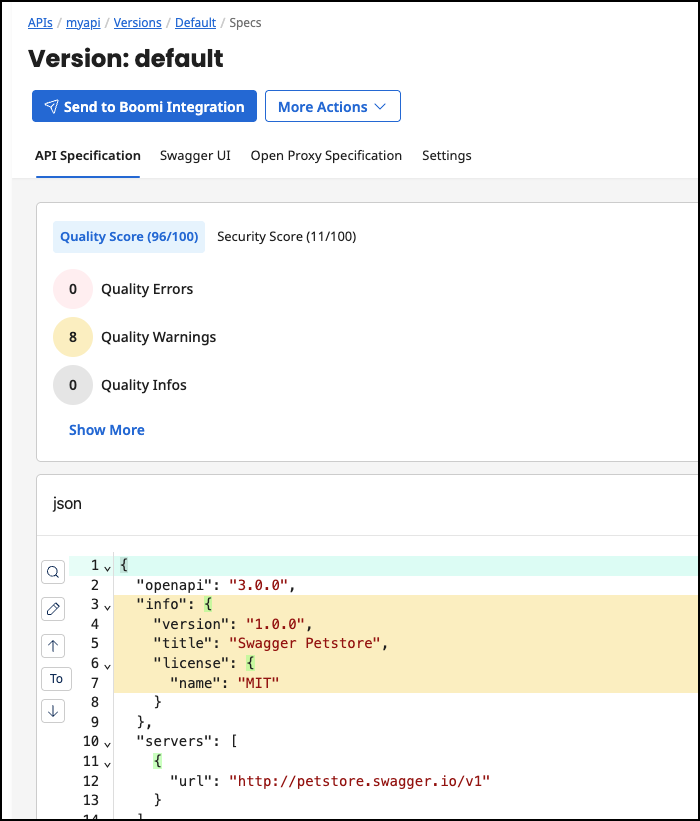Viewport: 700px width, 821px height.
Task: Click the Show More link
Action: [x=106, y=430]
